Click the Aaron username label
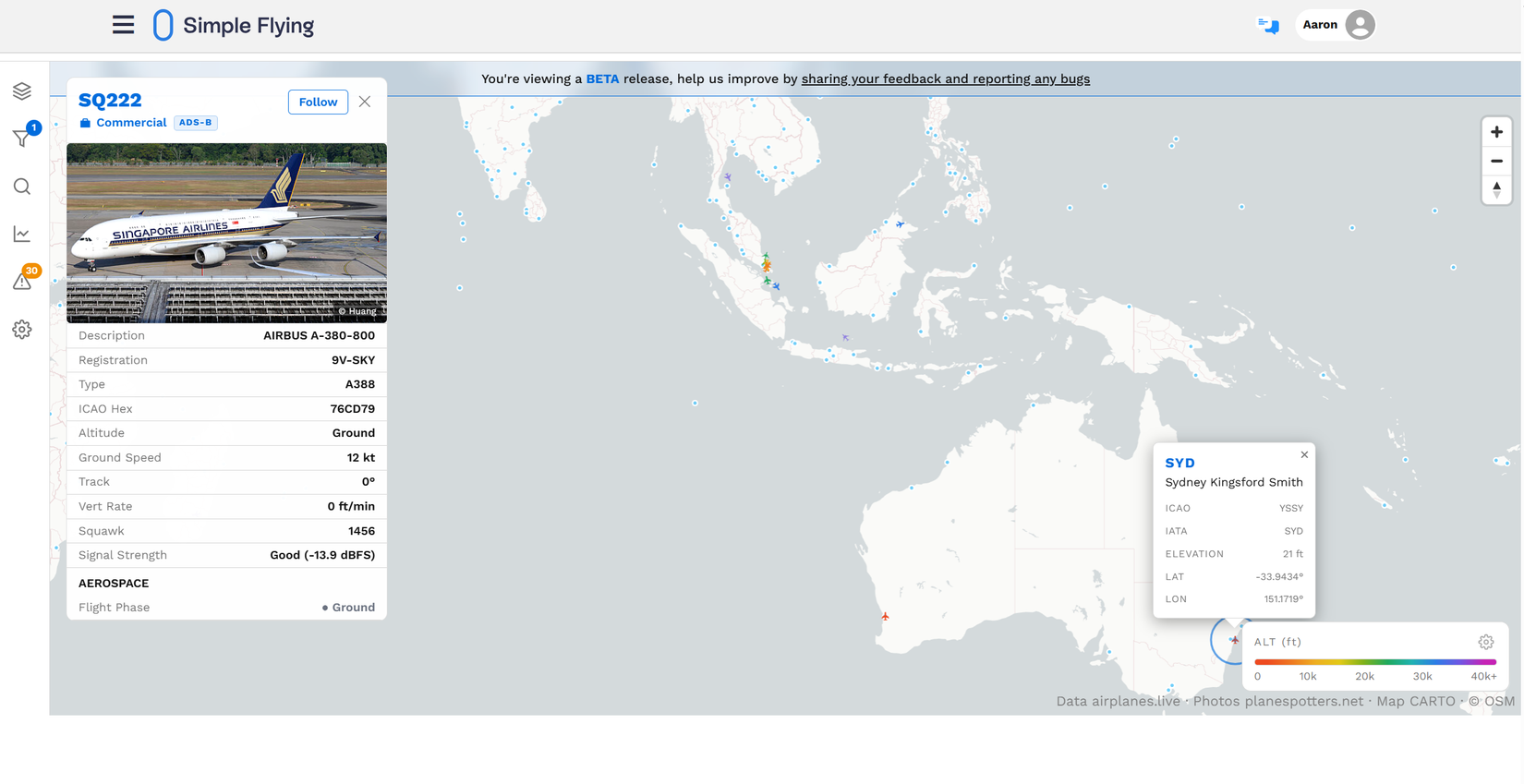This screenshot has height=784, width=1524. pyautogui.click(x=1319, y=25)
